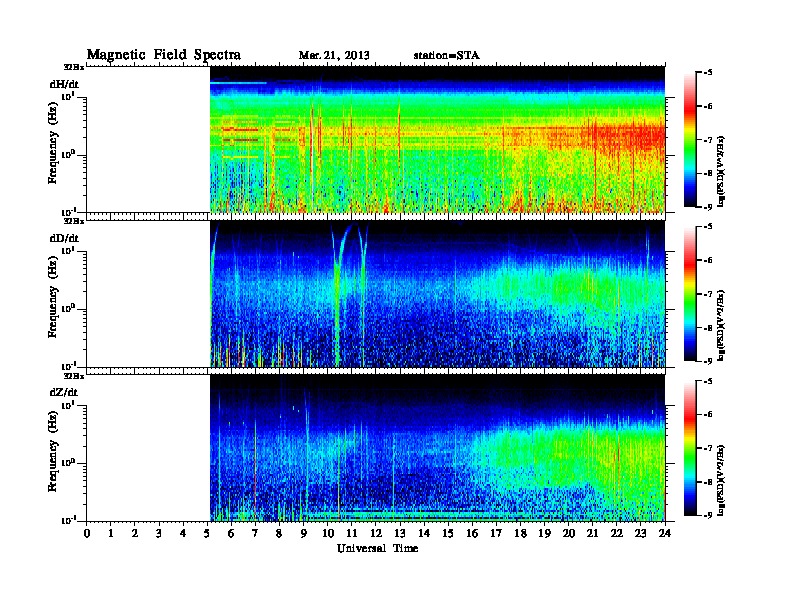Click the hour 21 tick label
Image resolution: width=792 pixels, height=612 pixels.
[592, 534]
